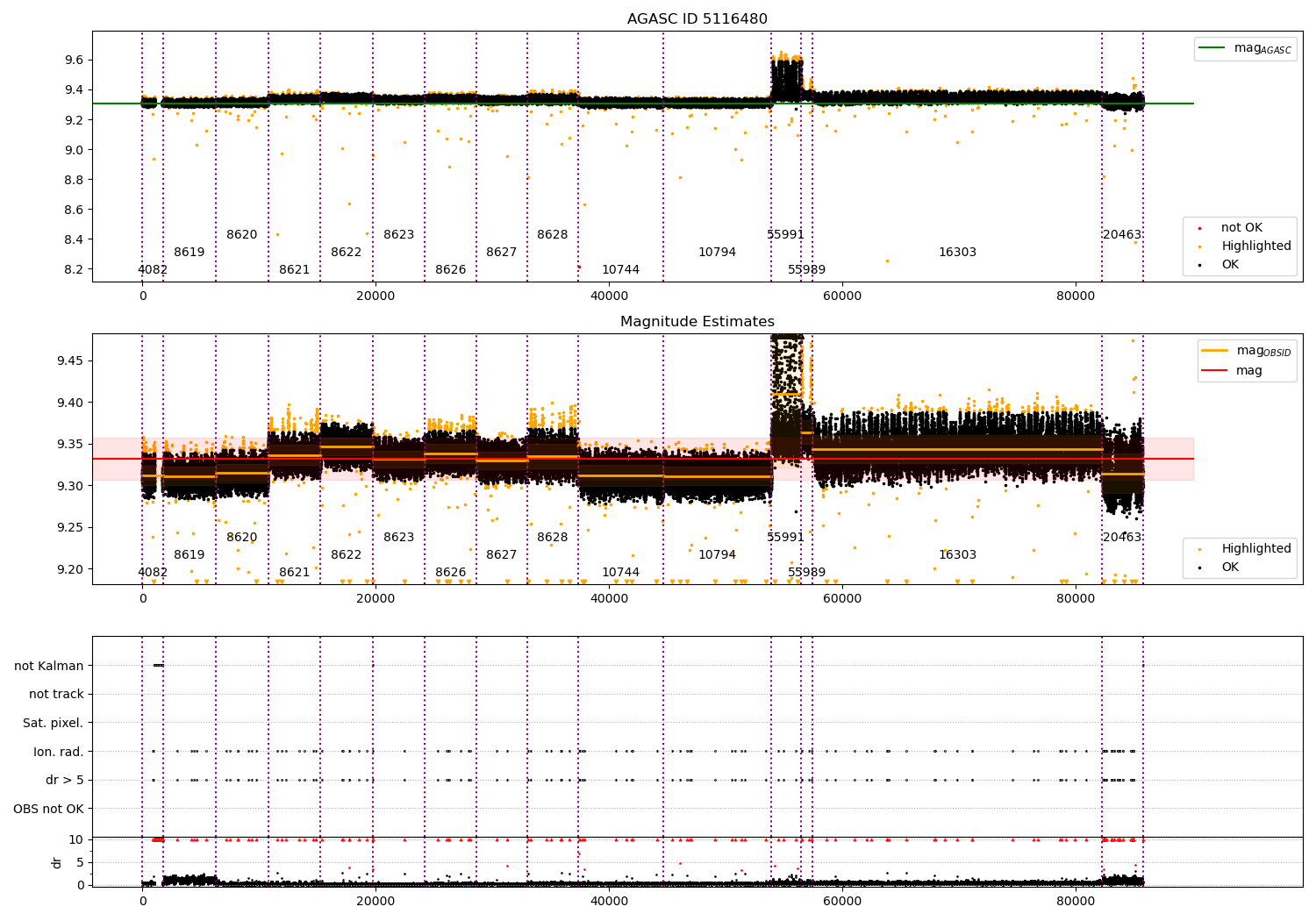1316x921 pixels.
Task: Click the orange 'Highlighted' entry in top legend
Action: (x=1255, y=246)
